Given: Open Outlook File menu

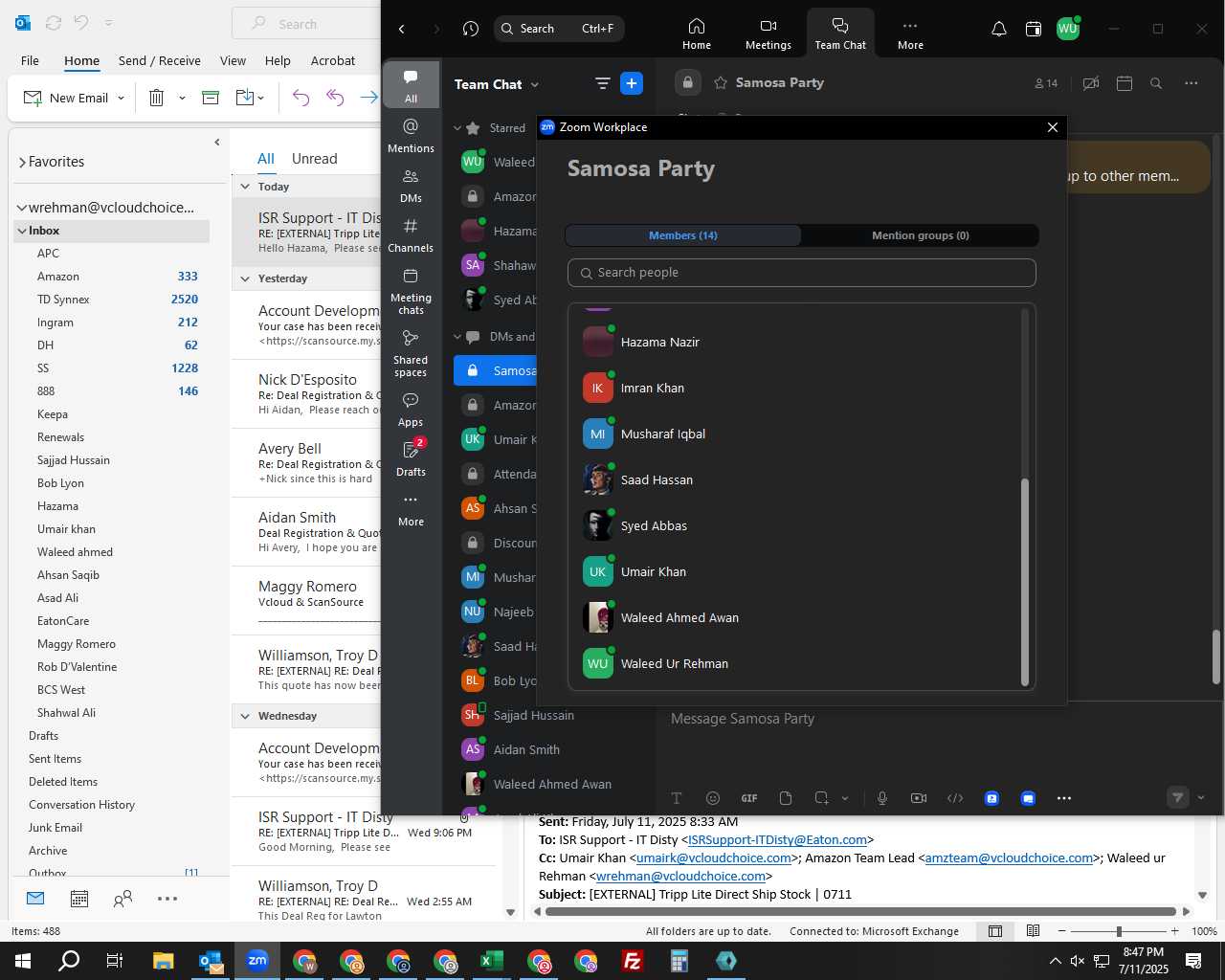Looking at the screenshot, I should (x=31, y=60).
